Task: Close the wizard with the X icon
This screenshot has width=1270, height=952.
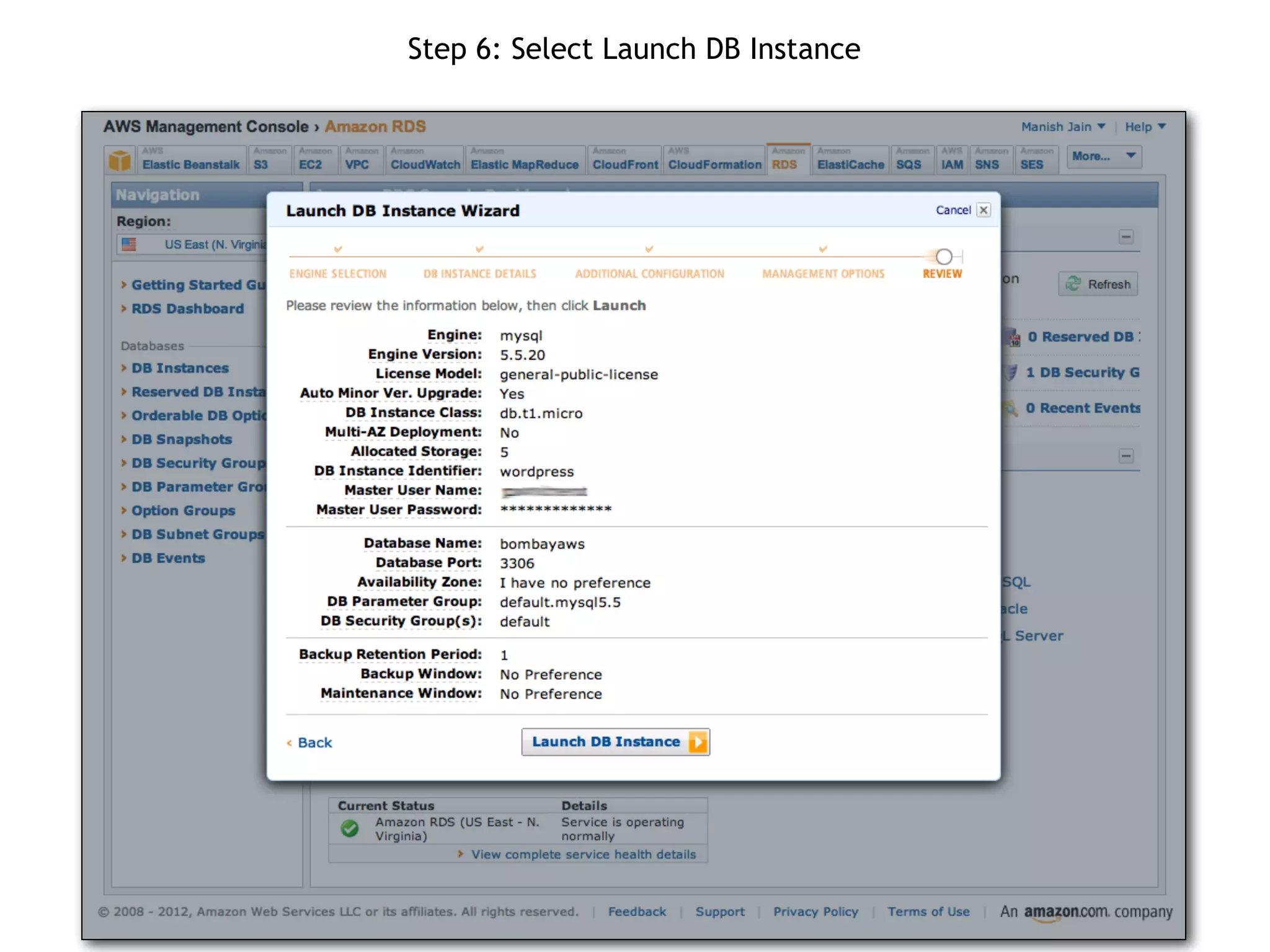Action: (x=984, y=210)
